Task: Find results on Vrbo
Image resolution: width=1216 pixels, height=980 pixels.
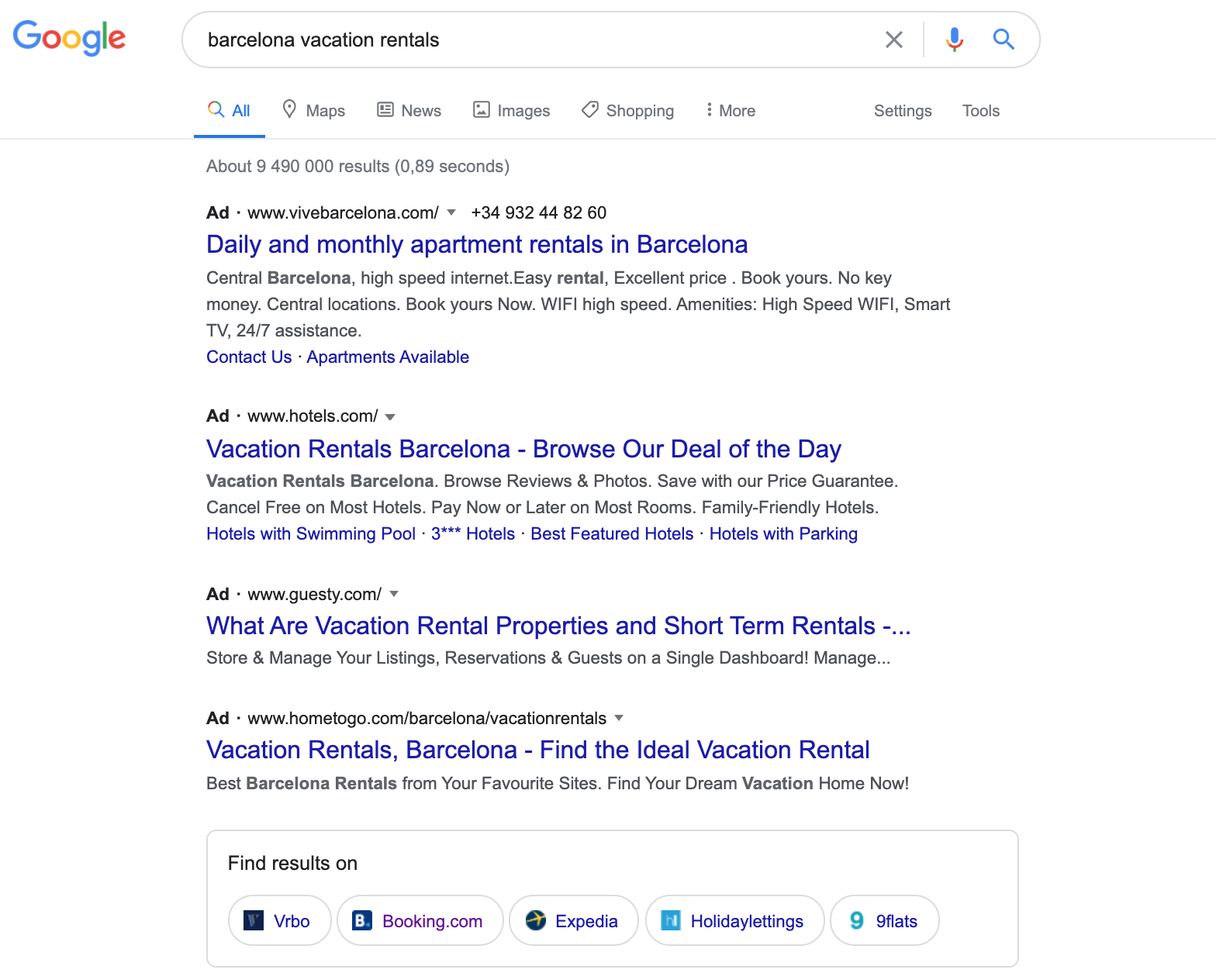Action: tap(279, 921)
